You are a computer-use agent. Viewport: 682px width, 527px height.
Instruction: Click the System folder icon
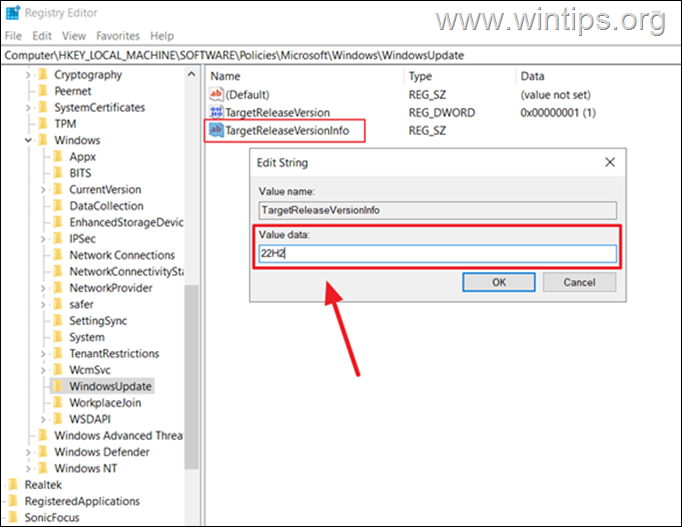pos(58,337)
